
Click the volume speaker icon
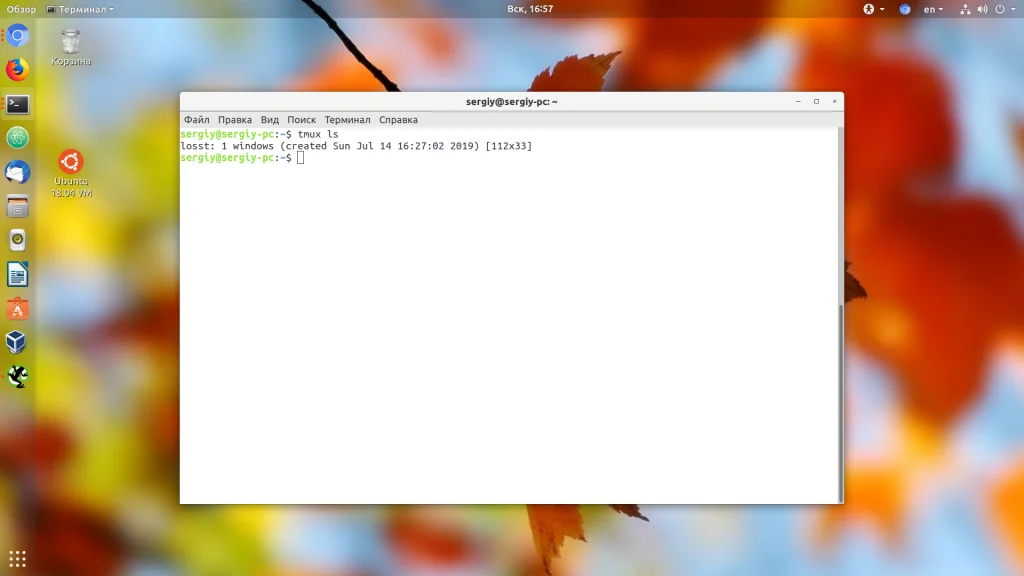click(982, 9)
